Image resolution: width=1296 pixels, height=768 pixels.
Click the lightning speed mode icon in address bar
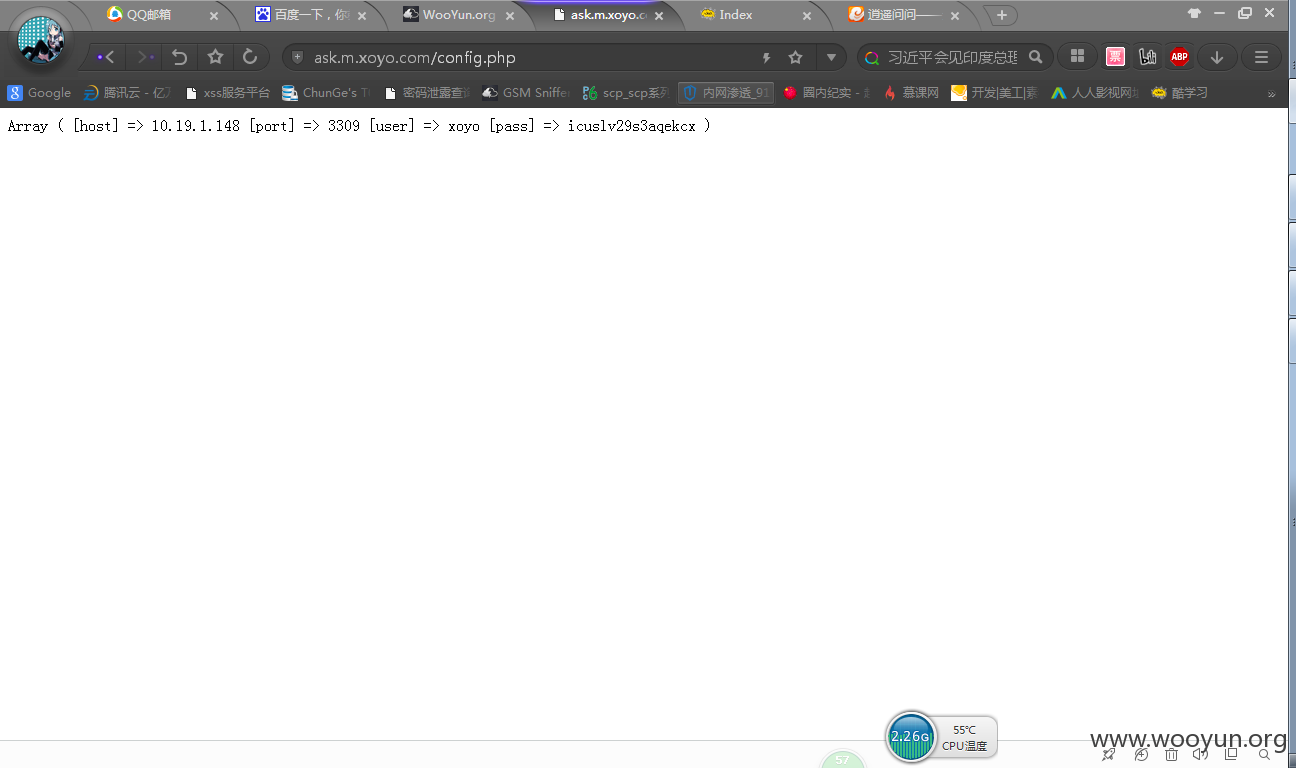point(767,58)
